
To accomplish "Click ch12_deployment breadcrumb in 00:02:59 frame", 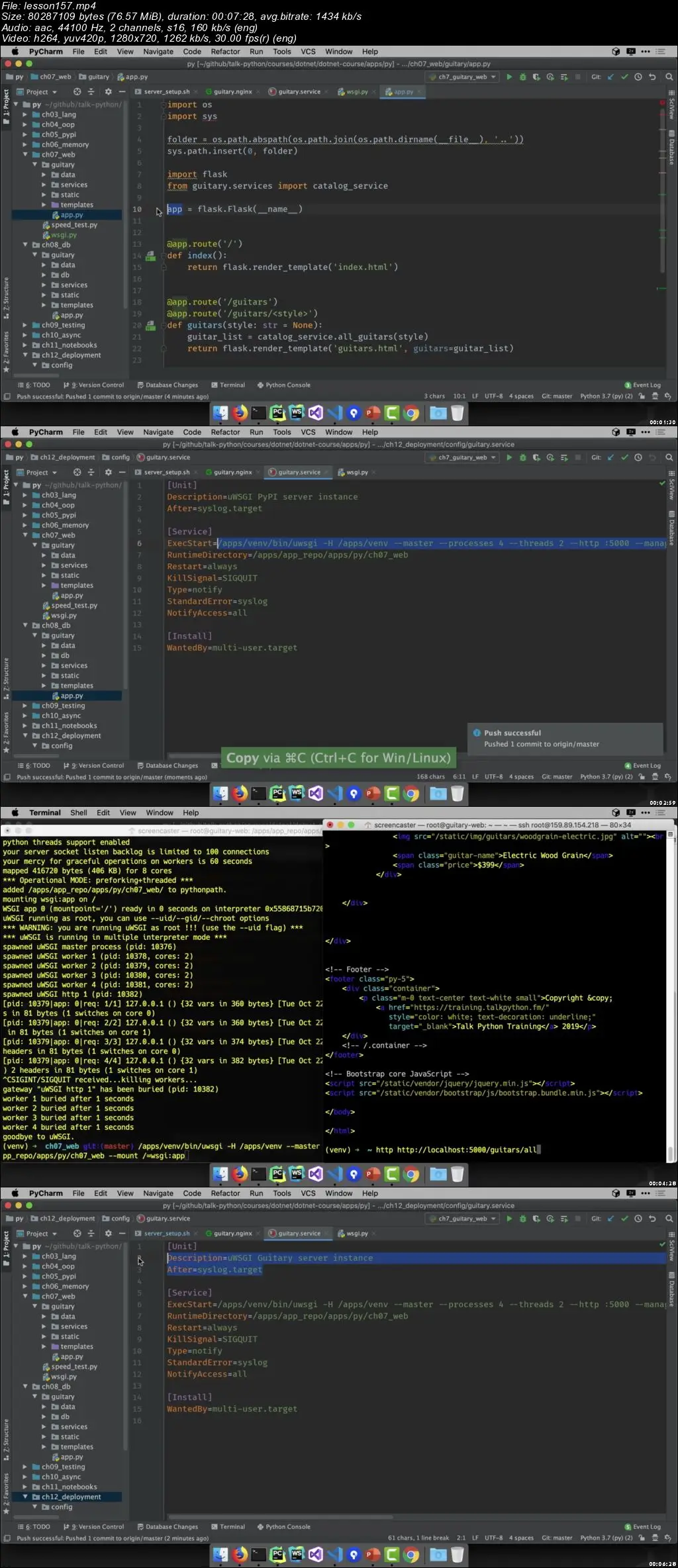I will point(63,457).
